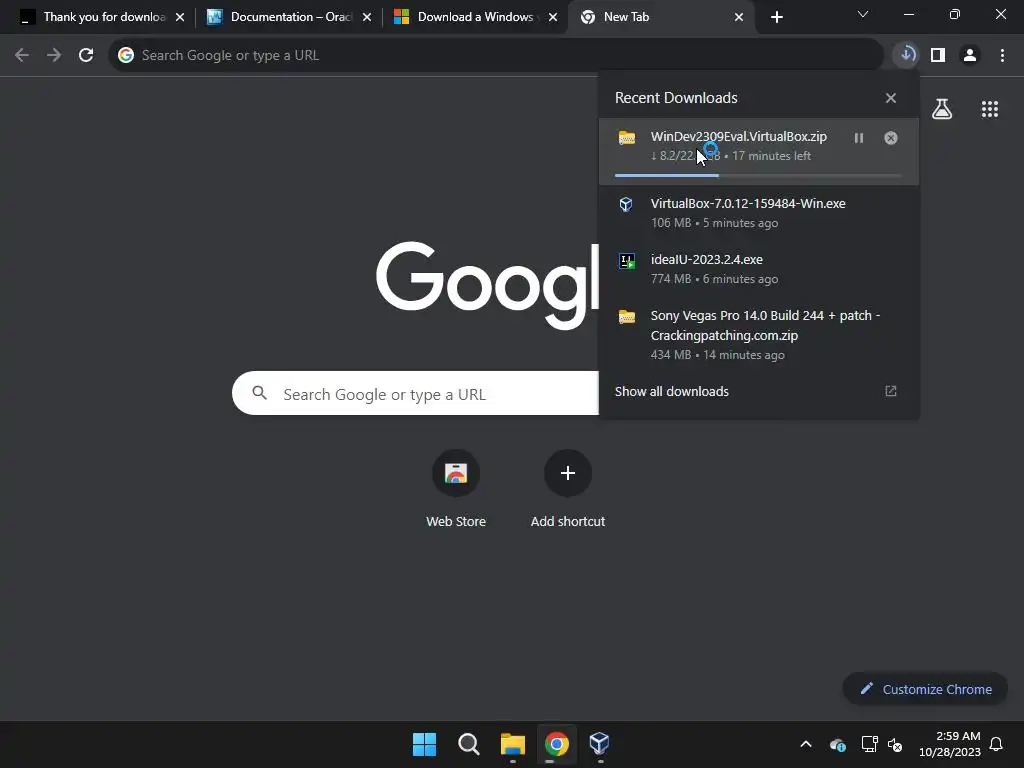Open a new tab with plus button

776,18
